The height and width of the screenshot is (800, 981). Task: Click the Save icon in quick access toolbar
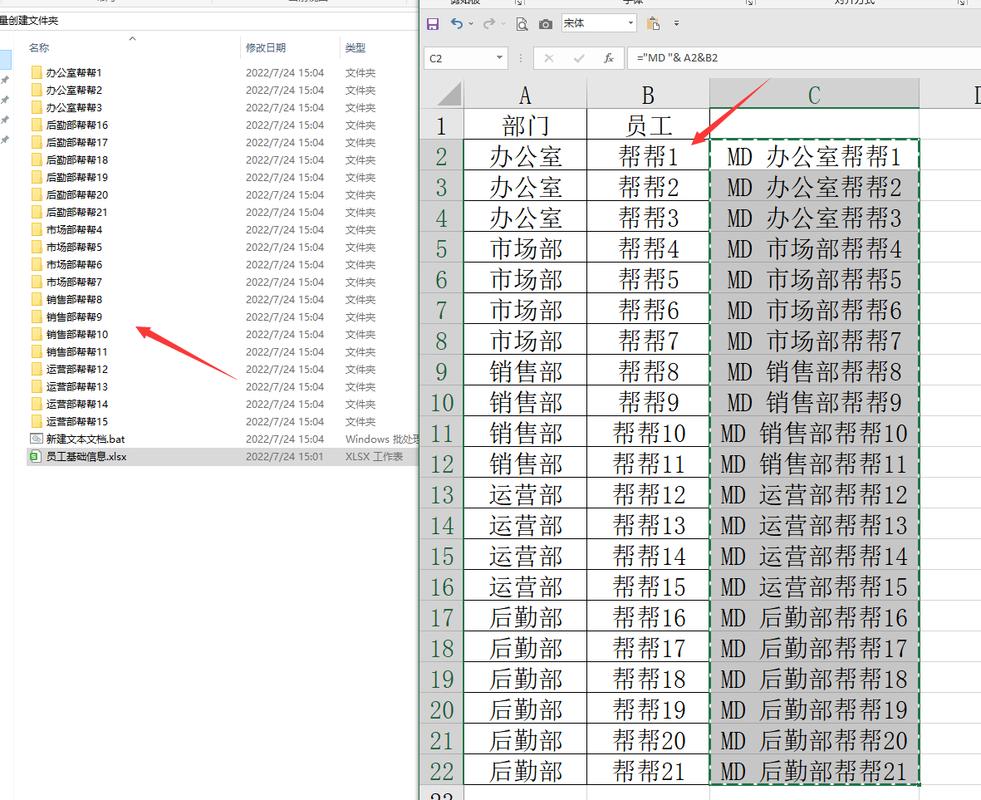pyautogui.click(x=433, y=23)
